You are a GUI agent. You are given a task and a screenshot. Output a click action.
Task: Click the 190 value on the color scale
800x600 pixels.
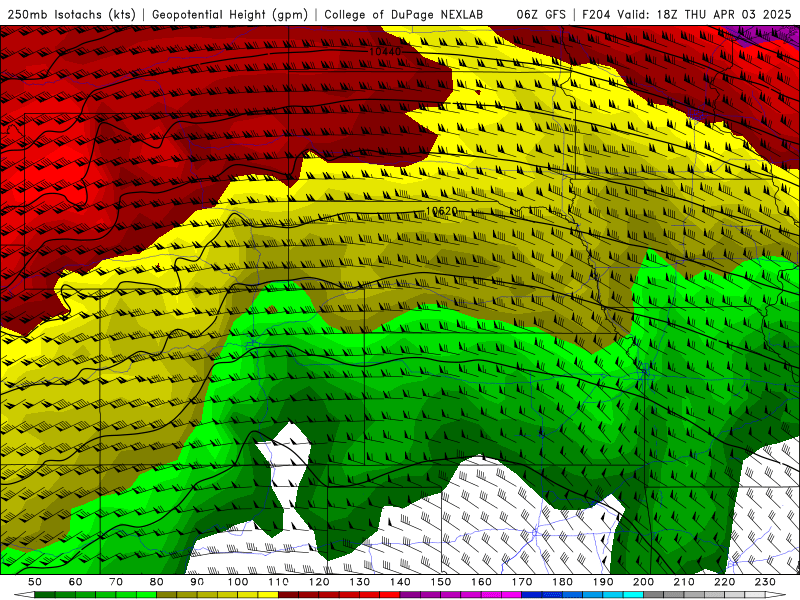[603, 582]
